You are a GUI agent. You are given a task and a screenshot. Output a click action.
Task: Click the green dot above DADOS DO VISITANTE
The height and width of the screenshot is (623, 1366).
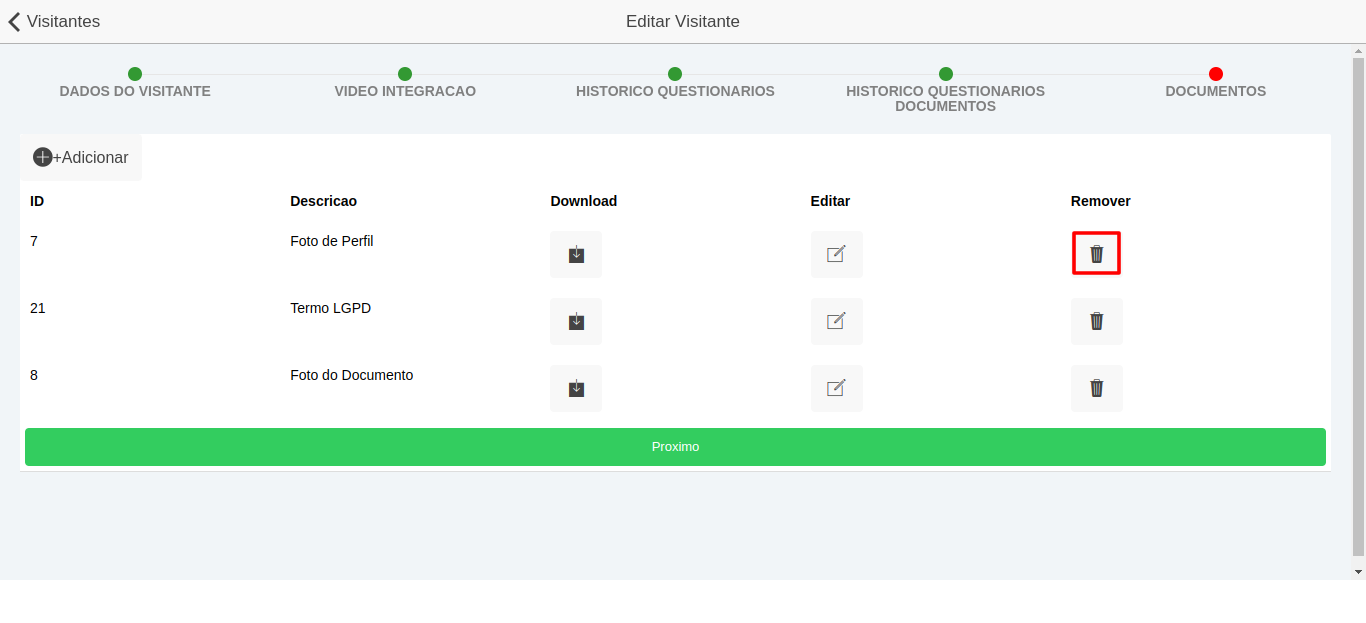point(135,73)
